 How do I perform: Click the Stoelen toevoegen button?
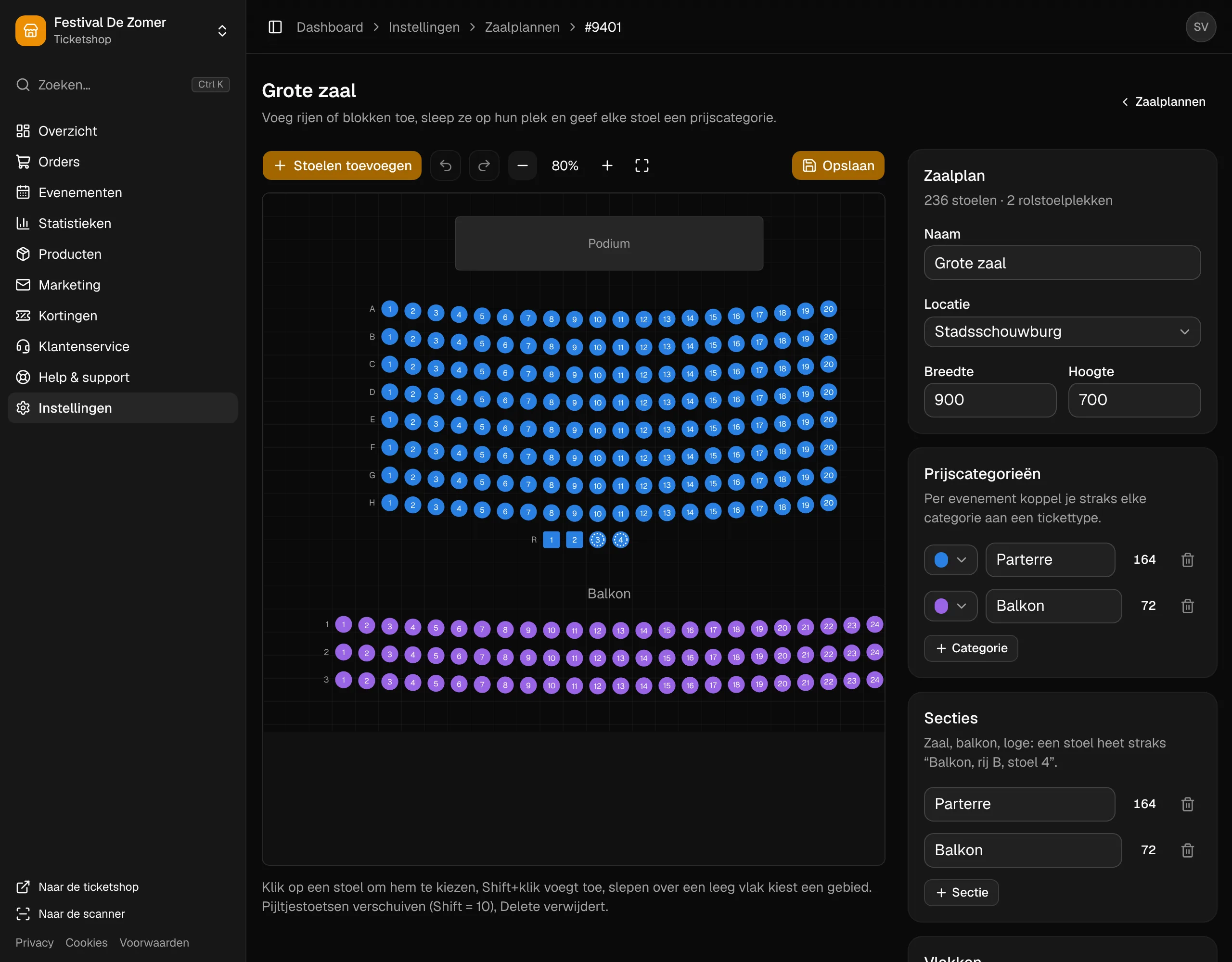click(342, 166)
